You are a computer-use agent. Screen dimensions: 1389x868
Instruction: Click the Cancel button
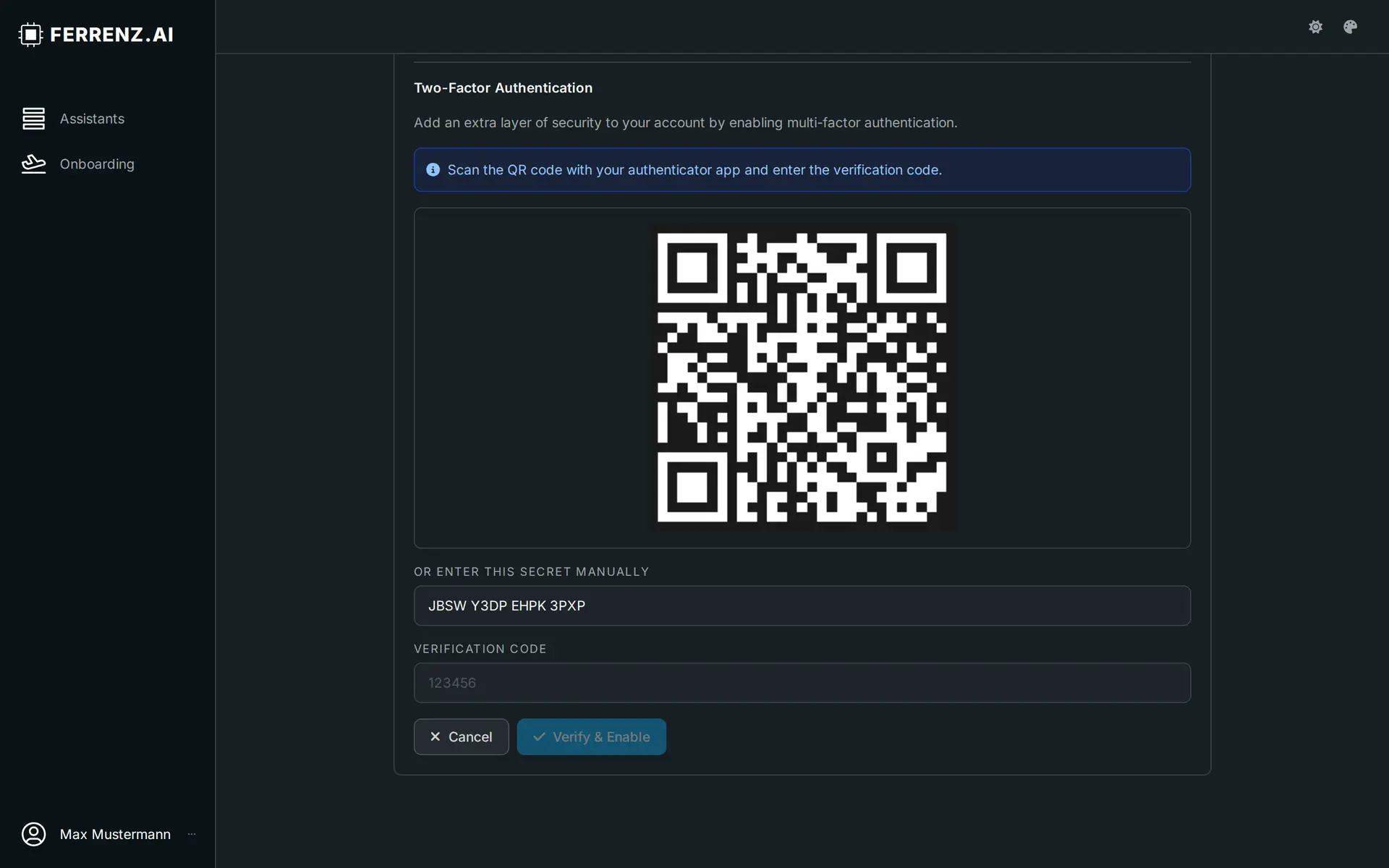coord(461,736)
